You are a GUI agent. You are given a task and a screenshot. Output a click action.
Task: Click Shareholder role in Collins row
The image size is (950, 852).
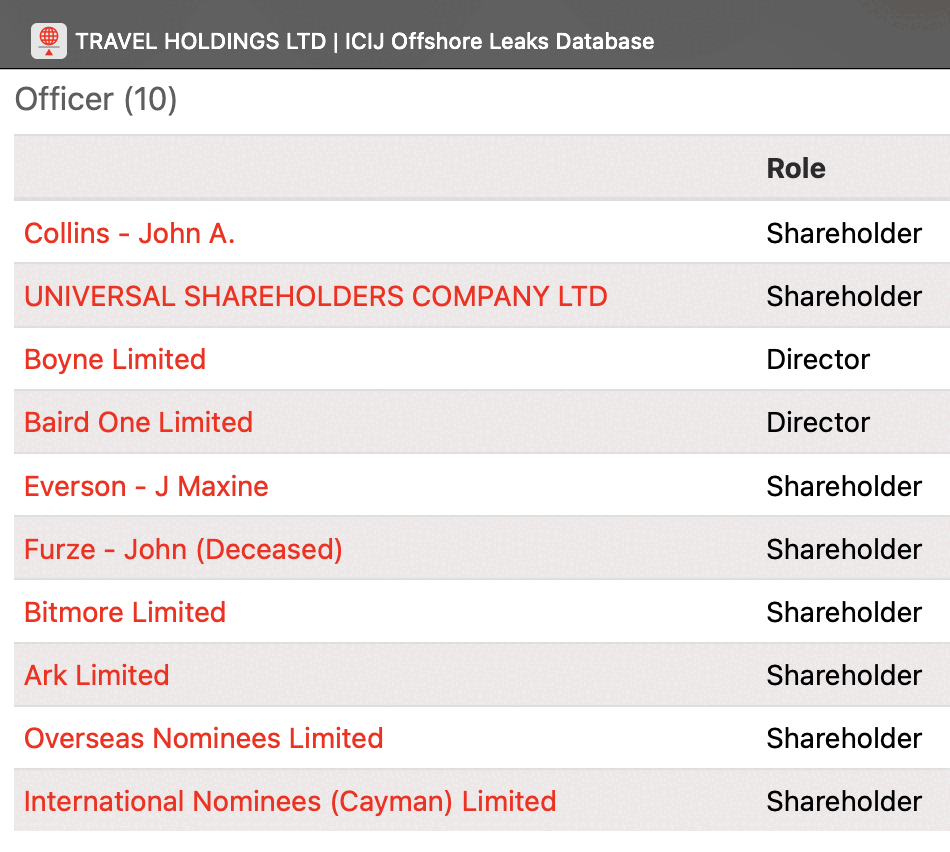pos(844,233)
